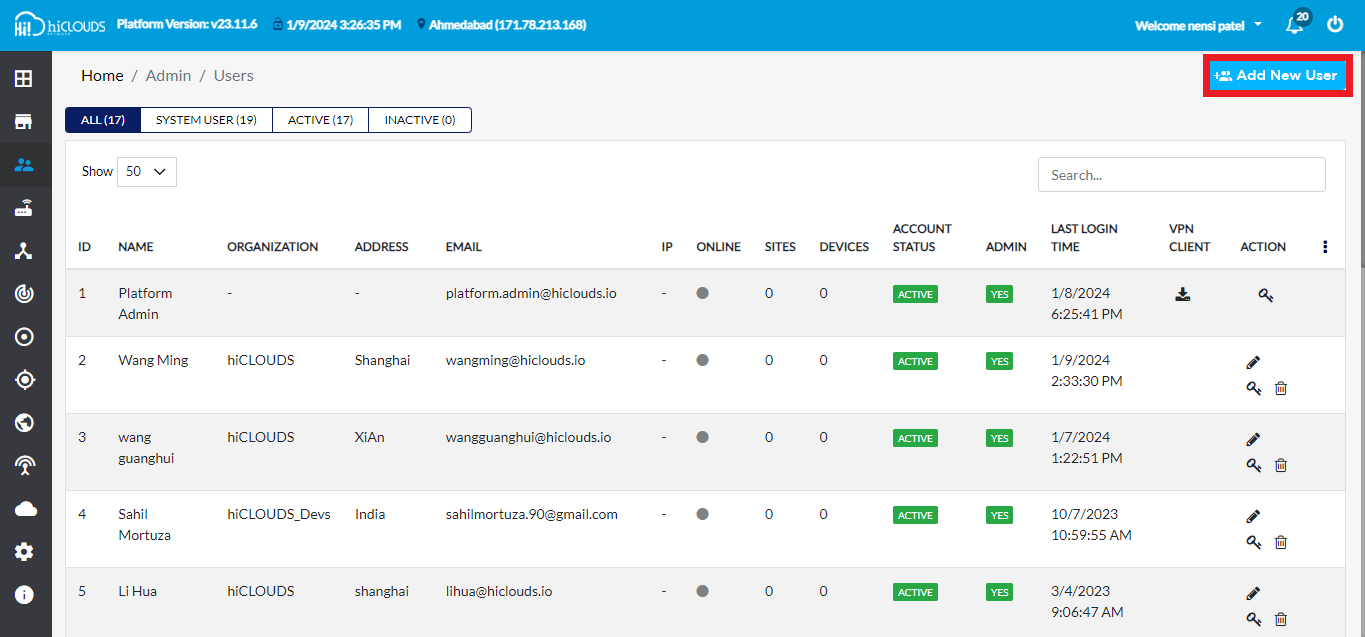Open the radar sweep icon in sidebar
The width and height of the screenshot is (1365, 637).
click(x=24, y=294)
